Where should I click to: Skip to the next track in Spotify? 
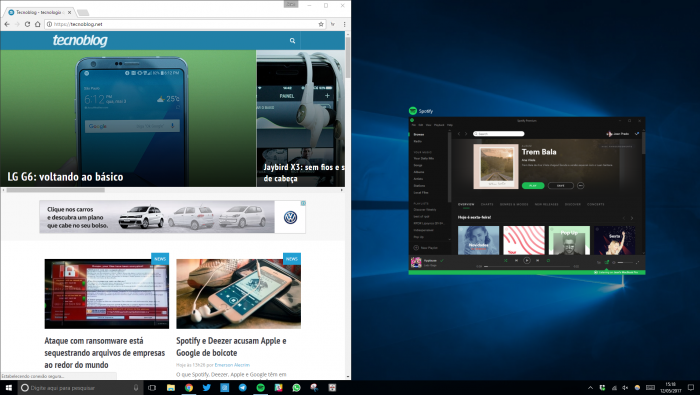(x=538, y=260)
